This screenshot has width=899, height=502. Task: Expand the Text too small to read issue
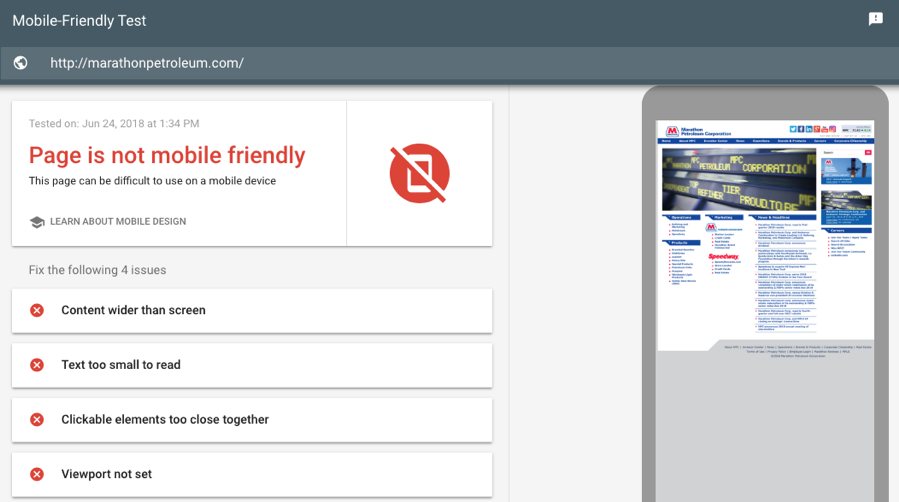[x=252, y=365]
